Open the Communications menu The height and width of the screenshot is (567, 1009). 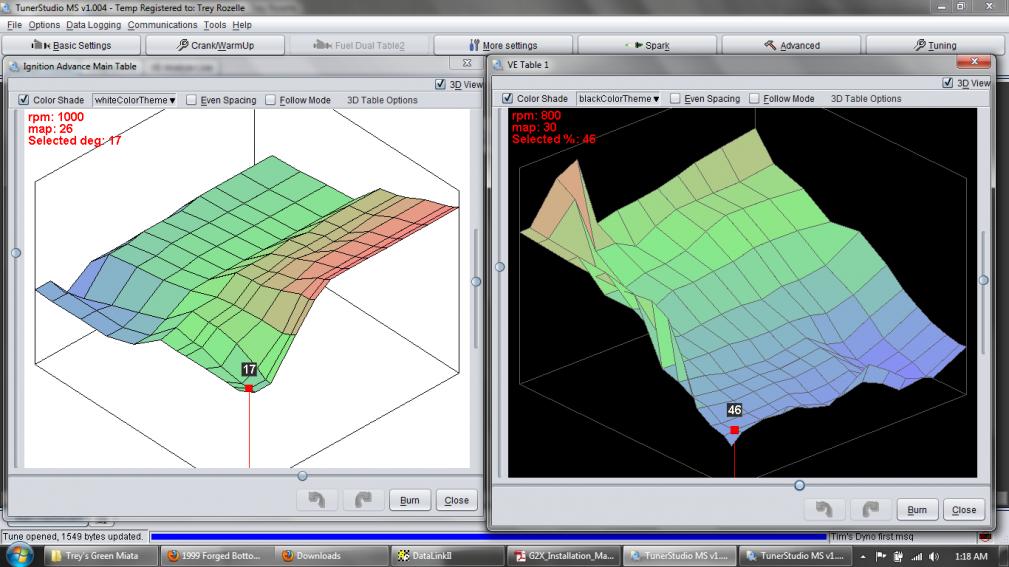[162, 25]
